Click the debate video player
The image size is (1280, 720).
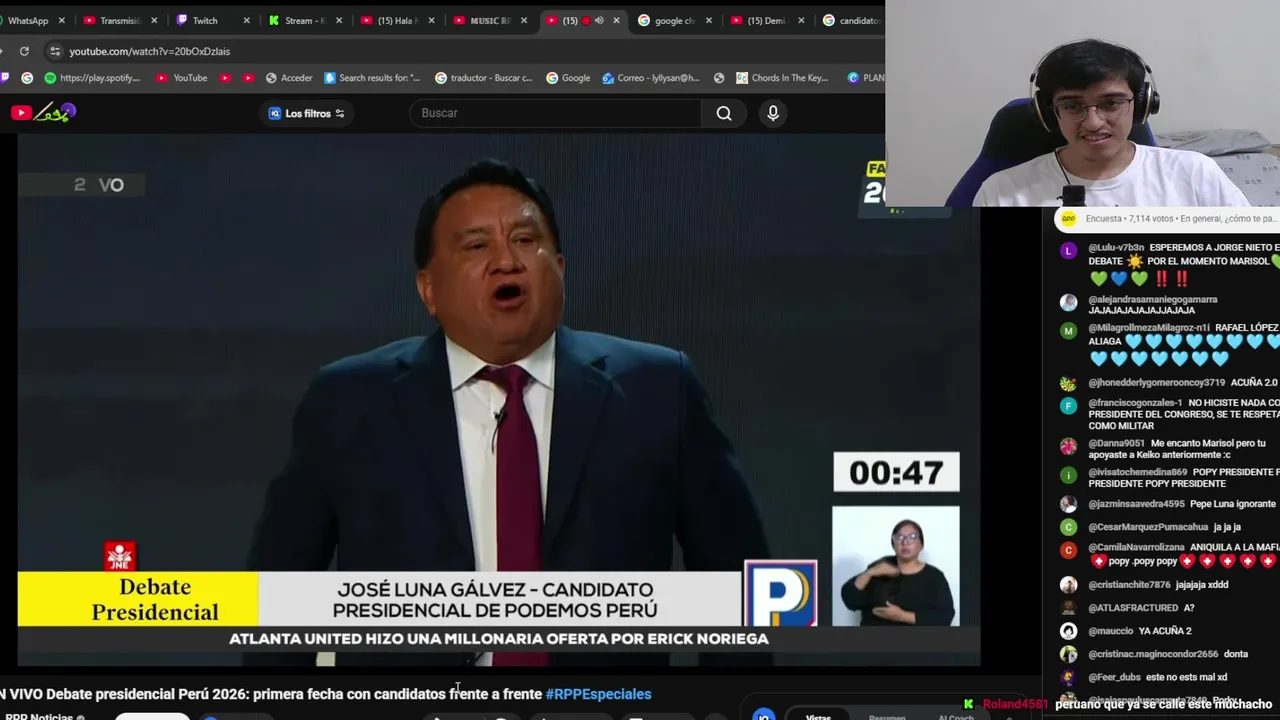[x=498, y=399]
